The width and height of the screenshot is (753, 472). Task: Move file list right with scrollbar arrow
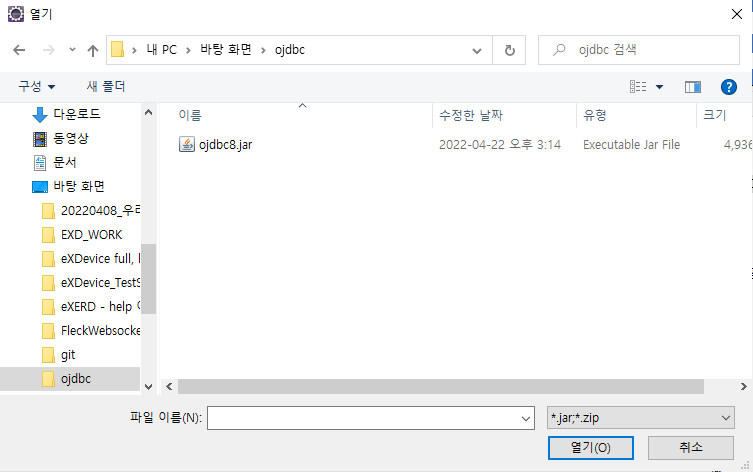click(743, 387)
